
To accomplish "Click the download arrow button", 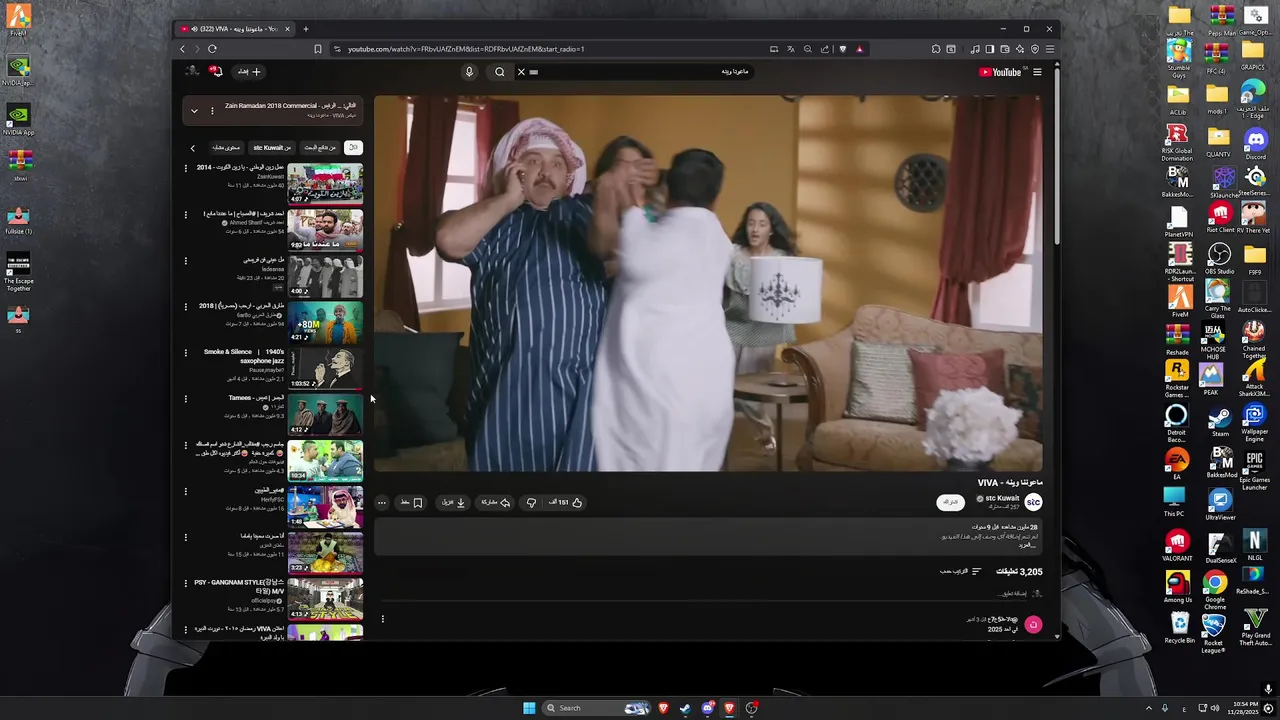I will point(454,503).
